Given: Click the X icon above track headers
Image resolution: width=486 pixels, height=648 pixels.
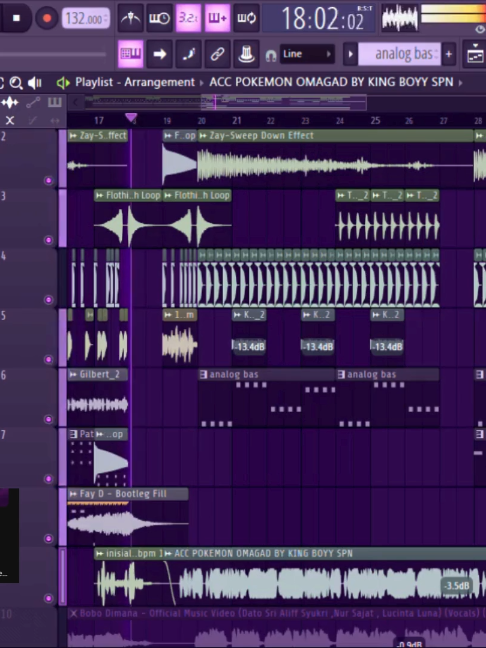Looking at the screenshot, I should [10, 121].
